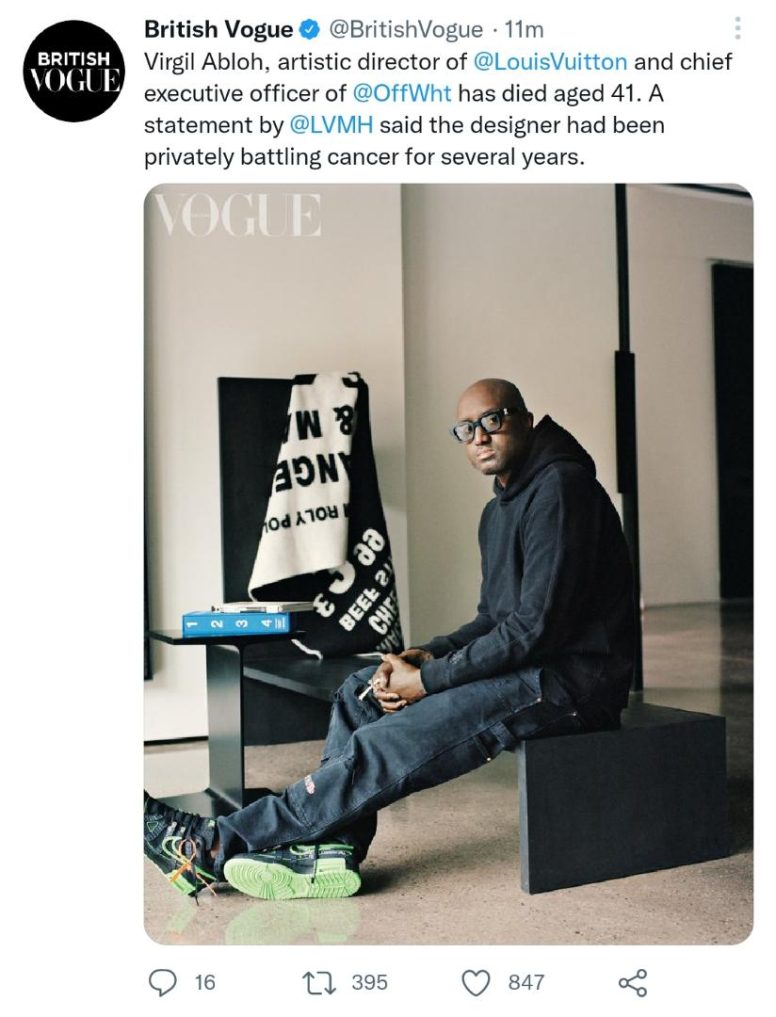The width and height of the screenshot is (776, 1017).
Task: Click the green sneaker in the photo
Action: tap(292, 869)
